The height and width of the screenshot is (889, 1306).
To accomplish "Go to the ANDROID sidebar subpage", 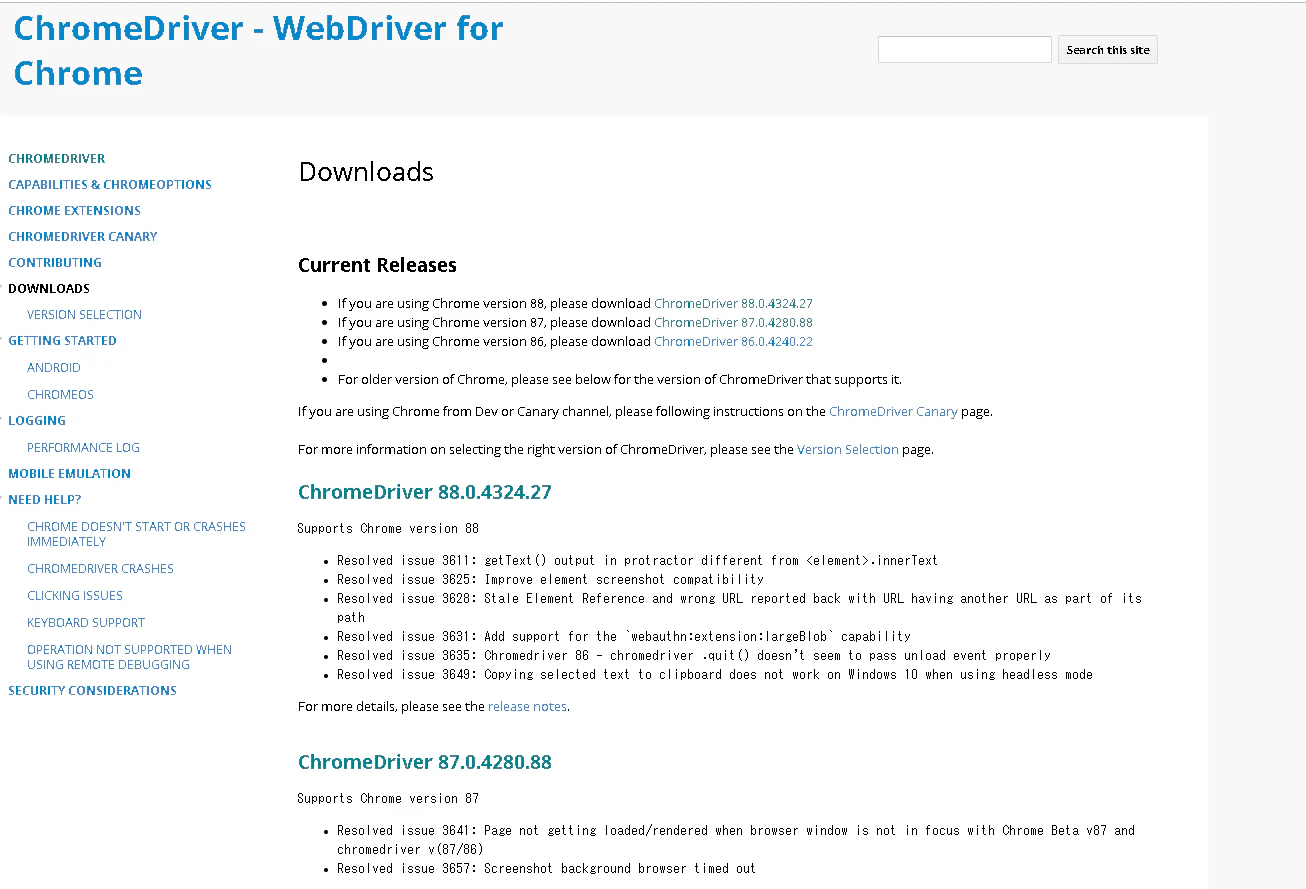I will 54,367.
